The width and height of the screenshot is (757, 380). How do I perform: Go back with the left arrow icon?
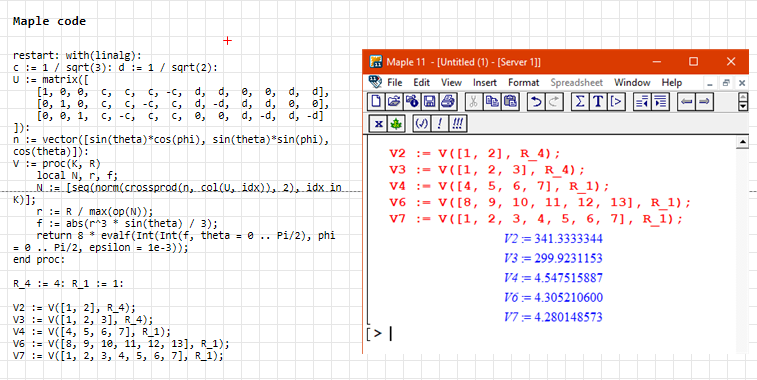(x=686, y=101)
